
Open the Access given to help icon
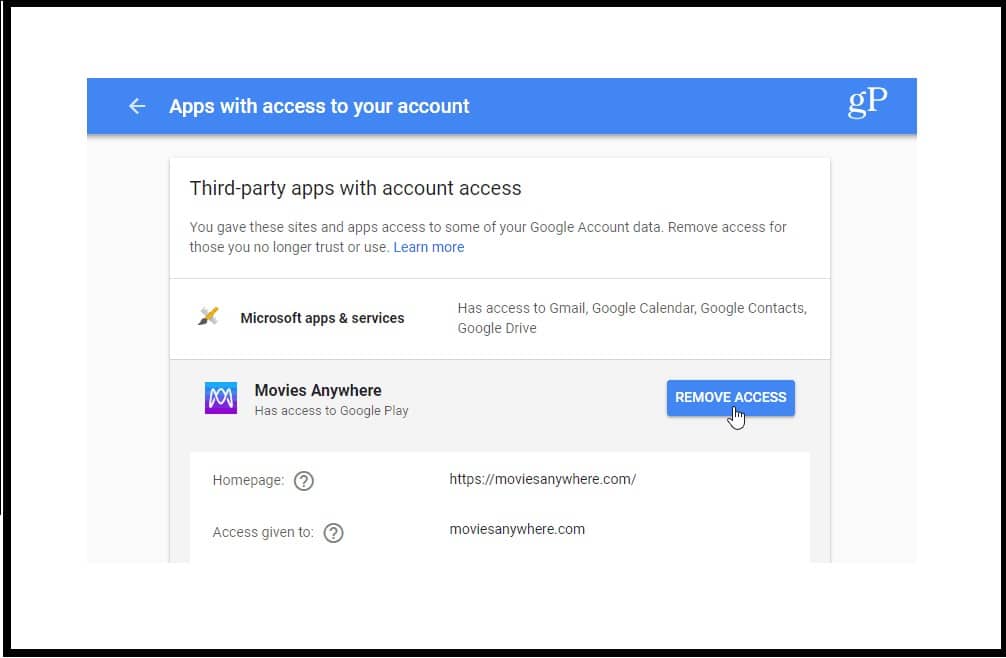333,532
